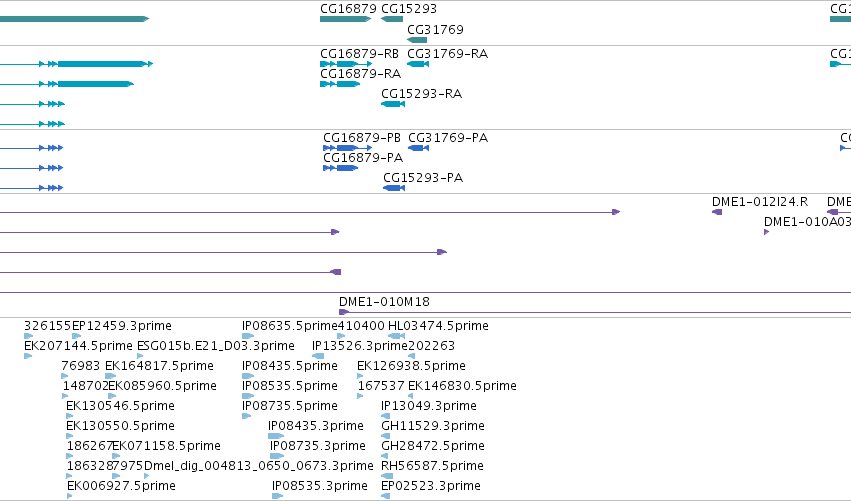
Task: Click the CG16879 gene feature
Action: 345,19
